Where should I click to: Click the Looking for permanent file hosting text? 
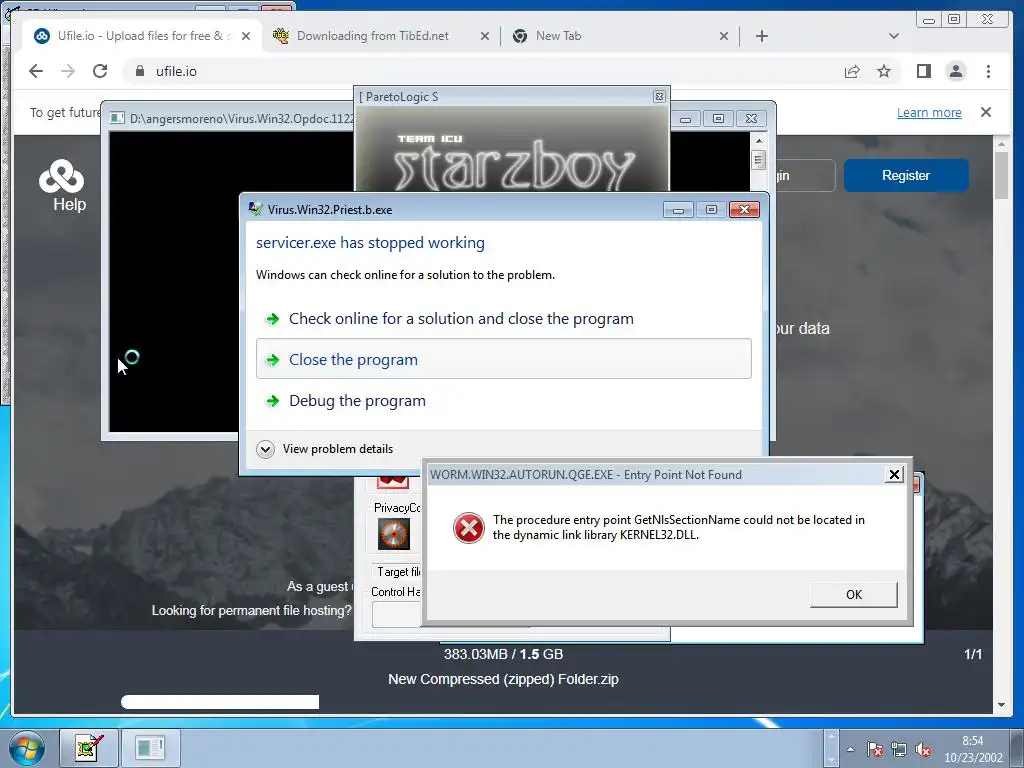click(251, 610)
